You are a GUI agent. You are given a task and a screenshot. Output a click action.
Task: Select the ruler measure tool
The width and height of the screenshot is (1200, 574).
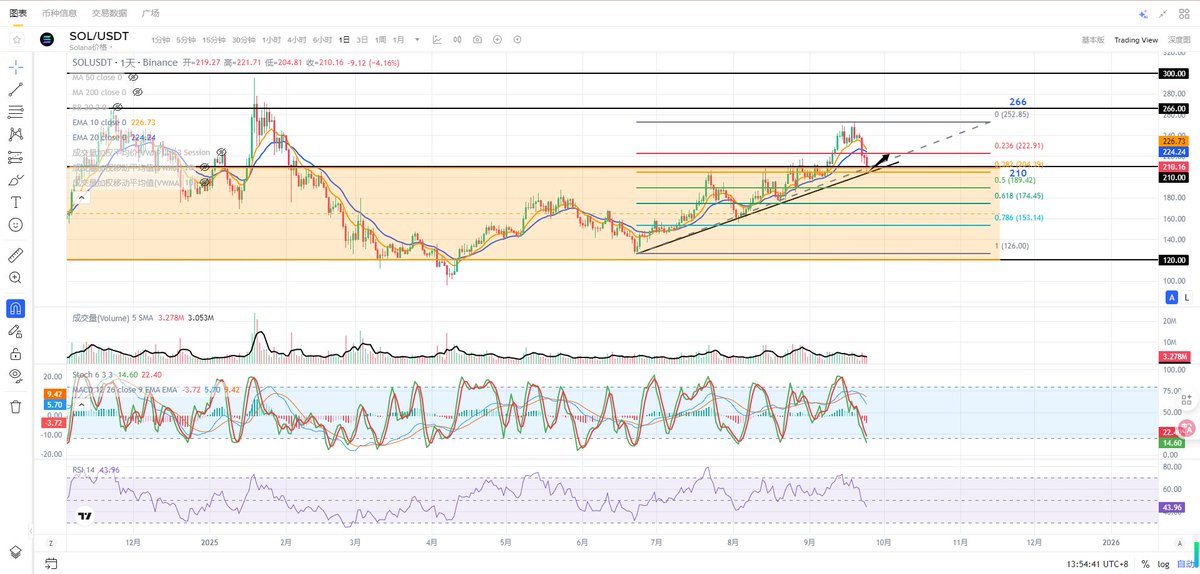tap(15, 255)
